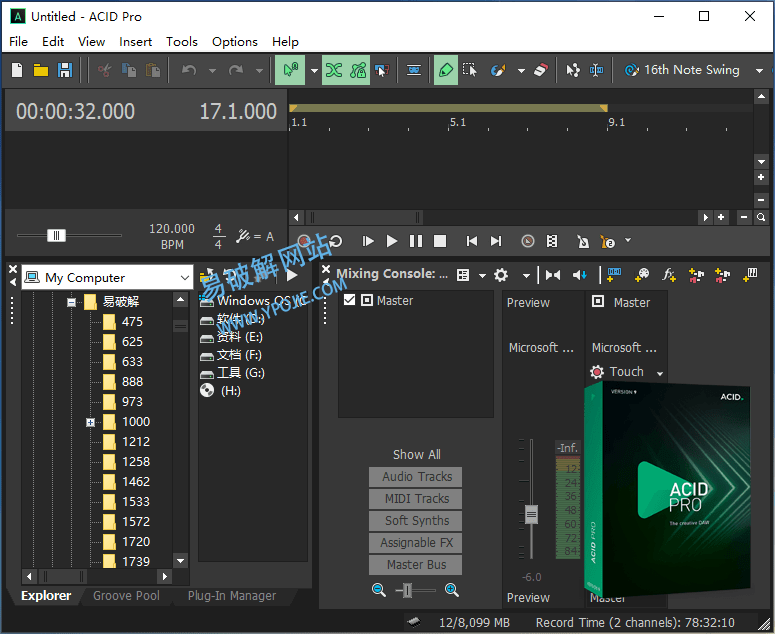
Task: Click zoom in magnifier below Master Bus
Action: 452,590
